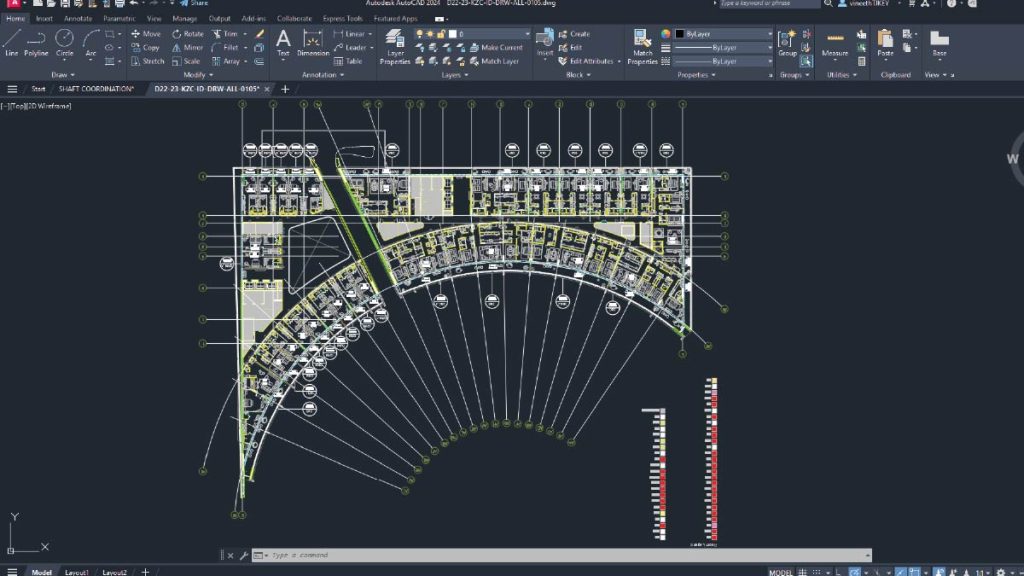1024x576 pixels.
Task: Open the object color ByLayer dropdown
Action: (727, 34)
